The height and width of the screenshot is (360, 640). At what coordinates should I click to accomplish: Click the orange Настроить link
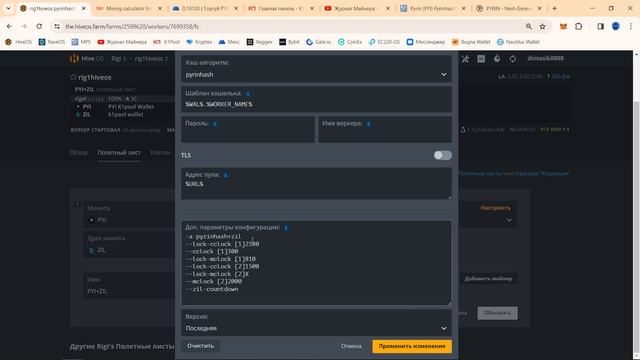point(496,208)
